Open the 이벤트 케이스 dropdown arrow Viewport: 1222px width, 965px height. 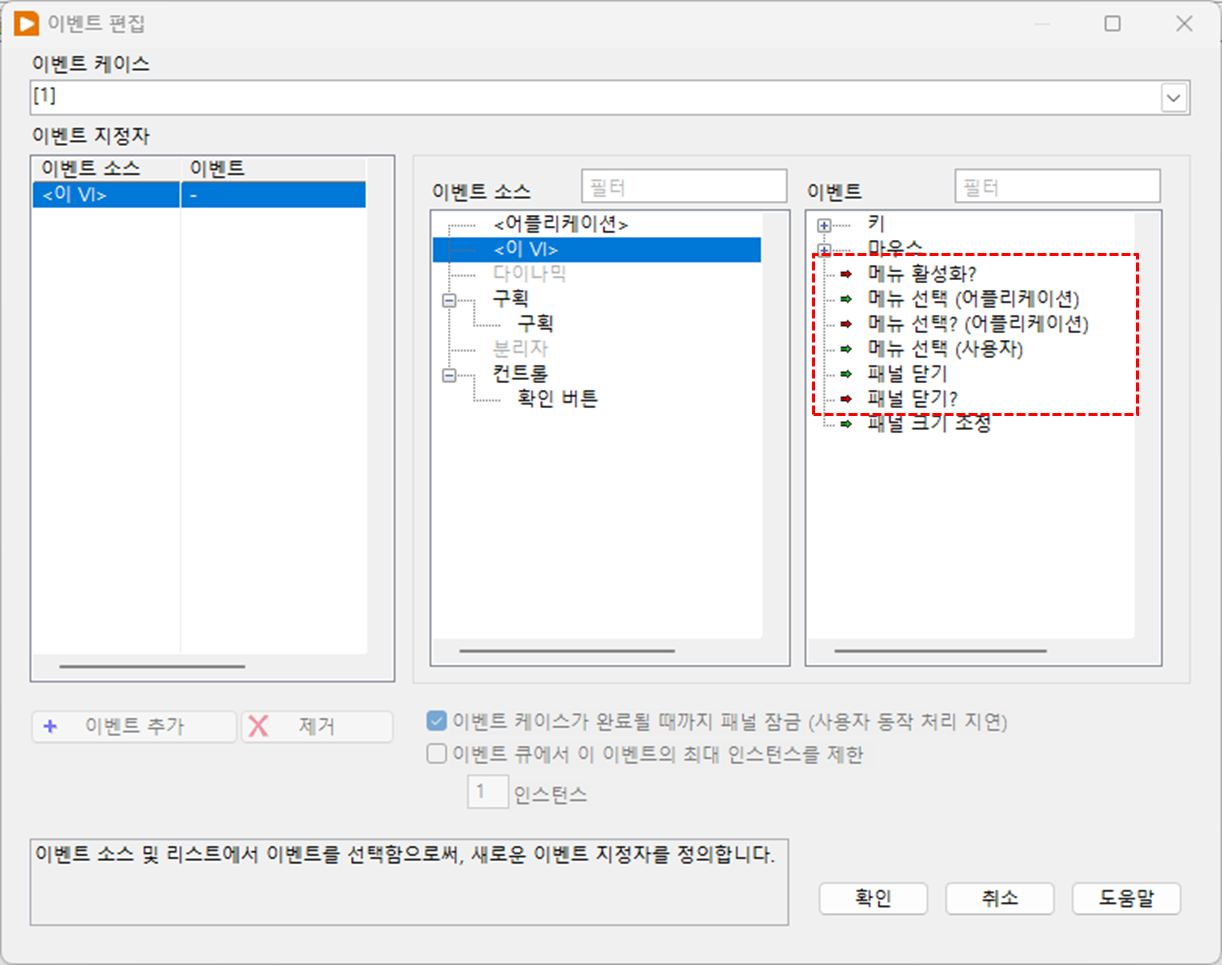1173,98
